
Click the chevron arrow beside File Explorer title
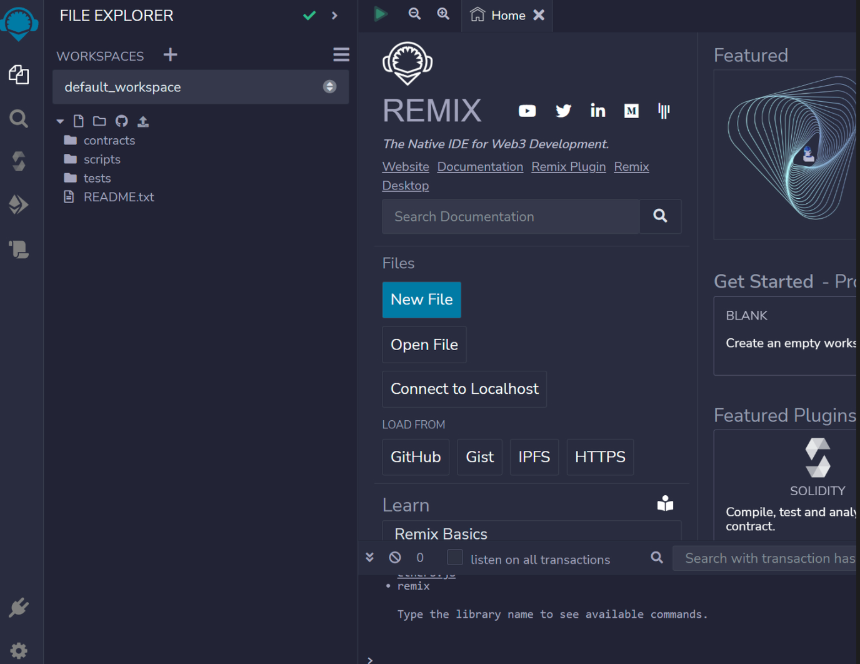pyautogui.click(x=334, y=15)
